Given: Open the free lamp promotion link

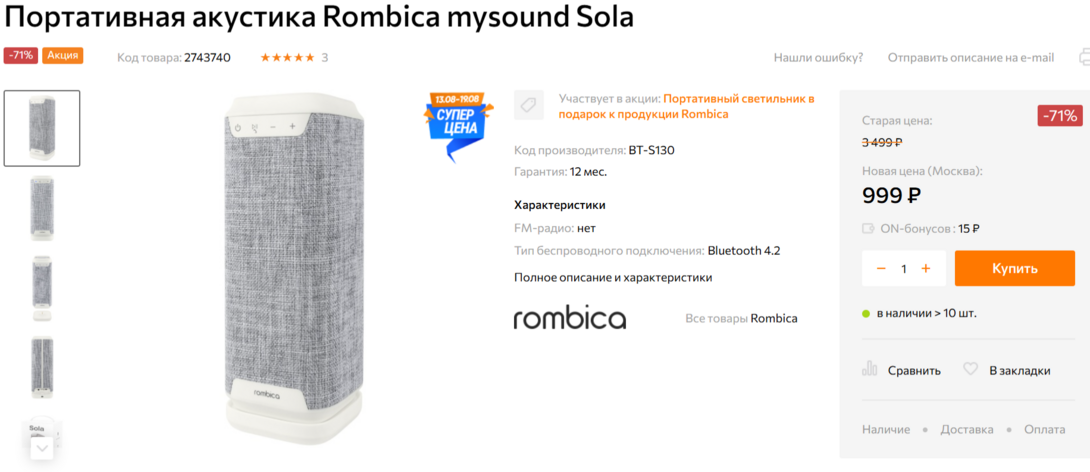Looking at the screenshot, I should 738,106.
